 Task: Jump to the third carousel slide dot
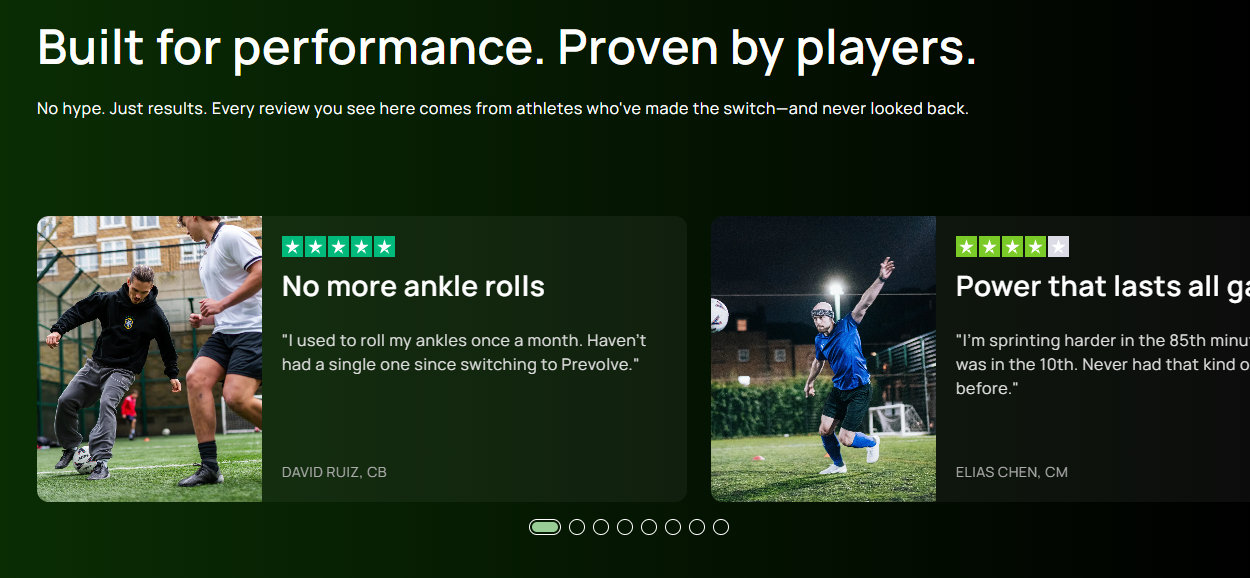click(601, 527)
